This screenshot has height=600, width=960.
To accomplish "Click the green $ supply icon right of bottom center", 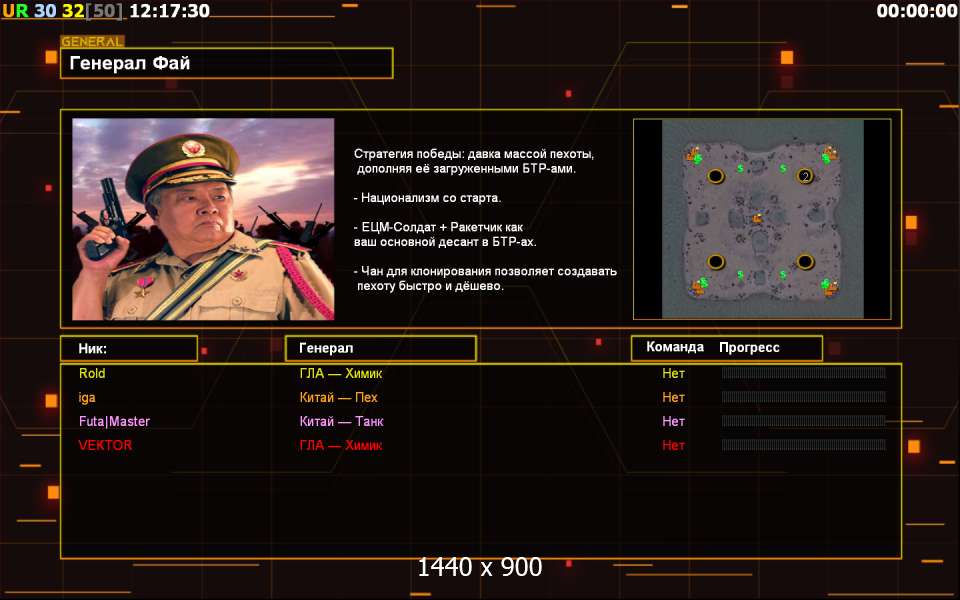I will 783,275.
